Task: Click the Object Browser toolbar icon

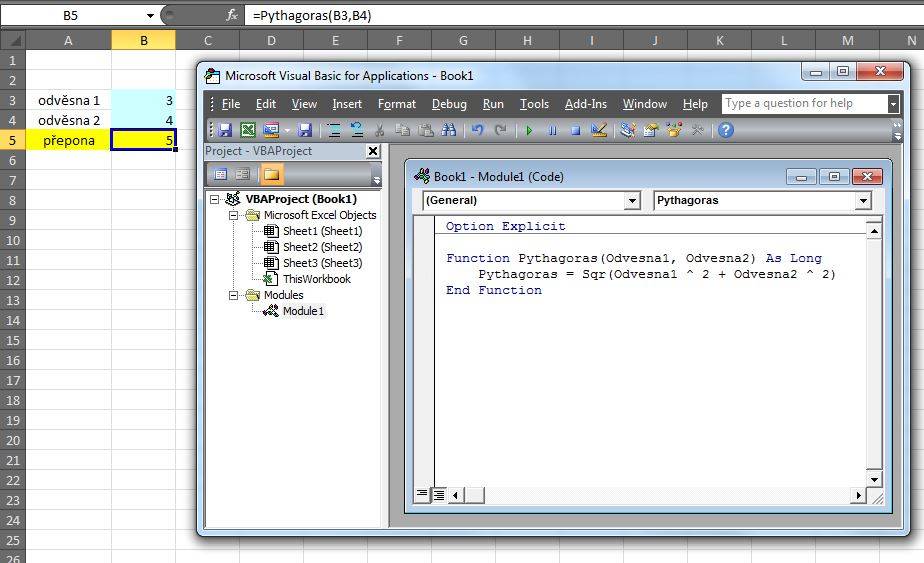Action: pyautogui.click(x=674, y=130)
